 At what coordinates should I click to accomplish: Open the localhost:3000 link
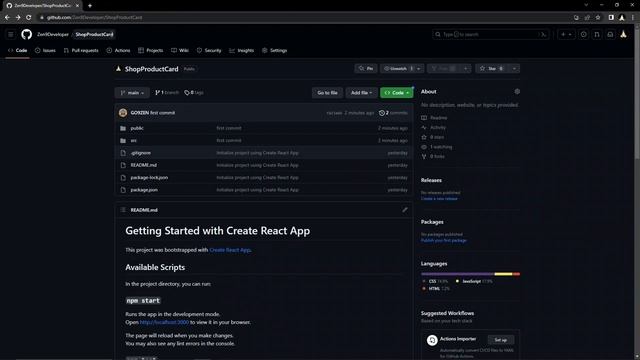164,322
